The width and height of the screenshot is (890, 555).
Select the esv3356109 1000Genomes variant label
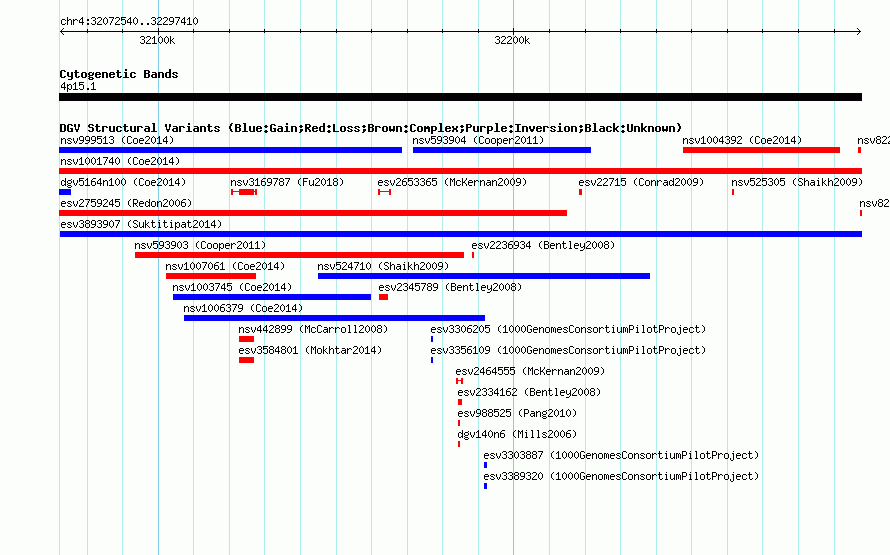(x=568, y=350)
